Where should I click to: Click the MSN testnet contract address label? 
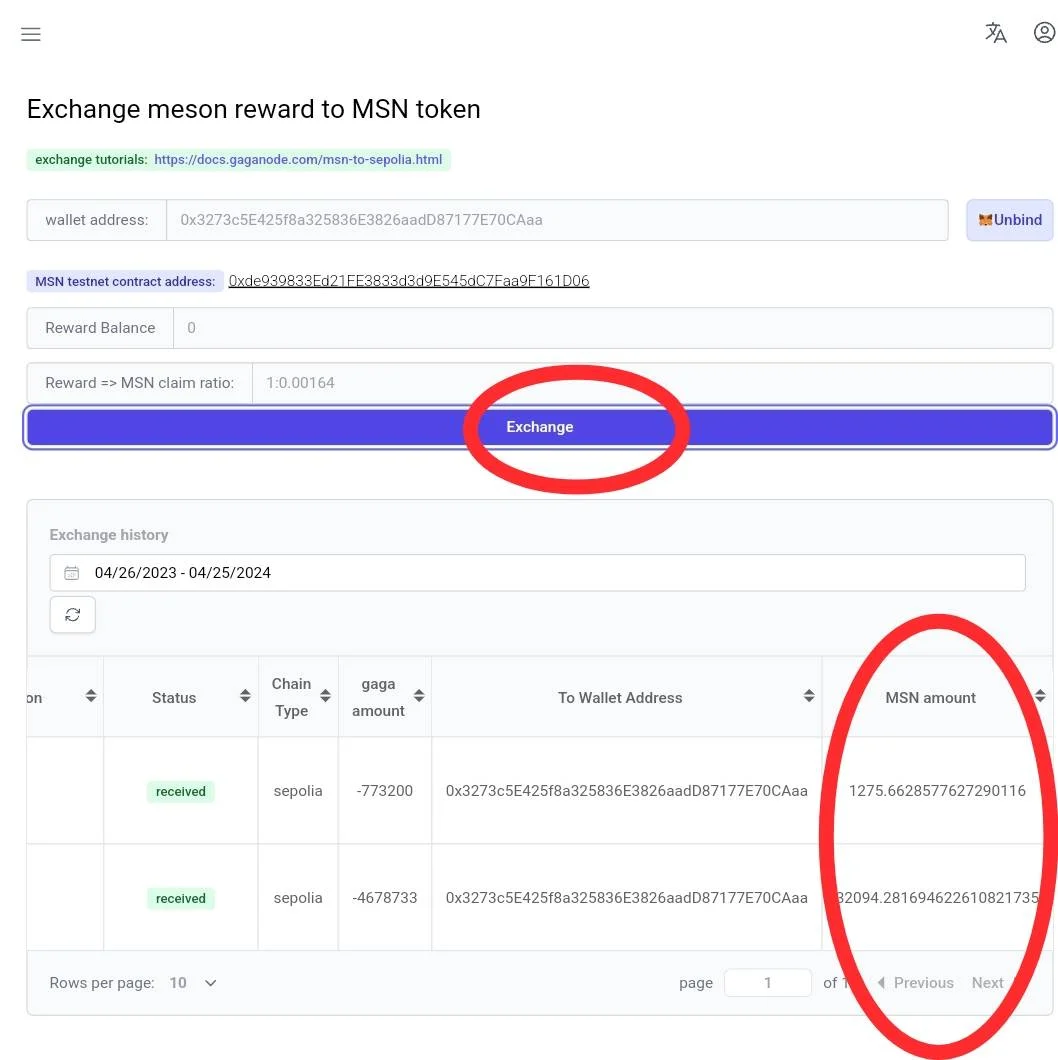[x=125, y=281]
